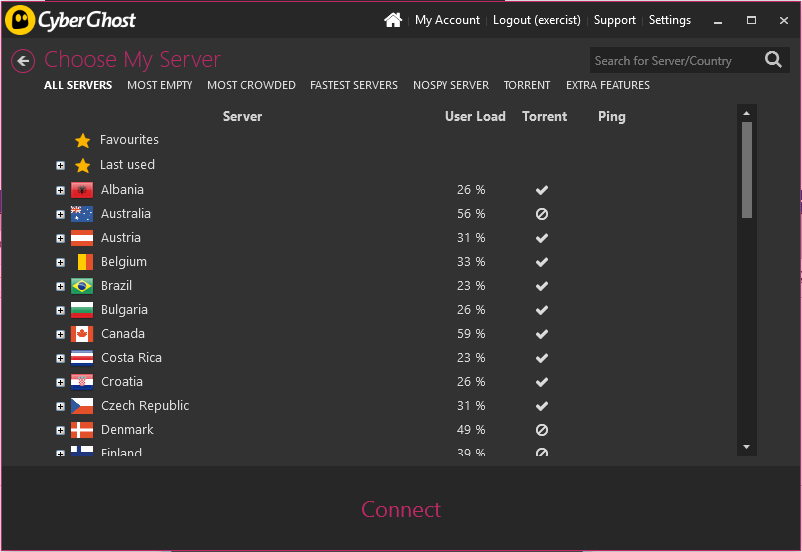The height and width of the screenshot is (552, 802).
Task: Expand the Bulgaria server list
Action: [60, 311]
